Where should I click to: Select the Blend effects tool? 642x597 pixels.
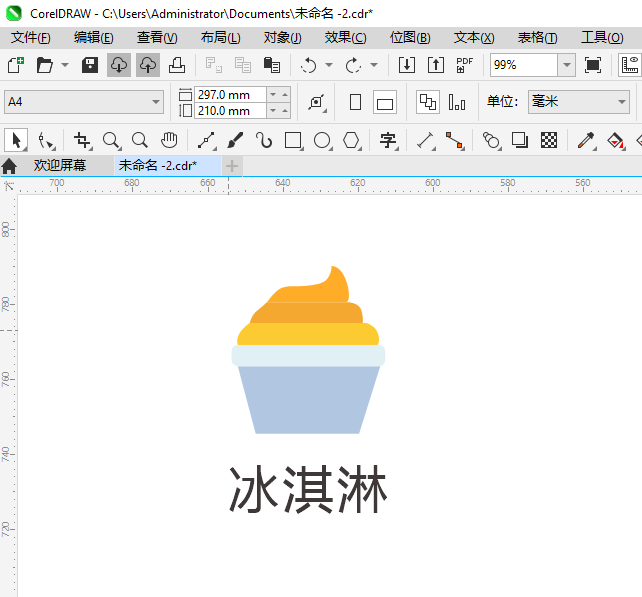tap(492, 140)
